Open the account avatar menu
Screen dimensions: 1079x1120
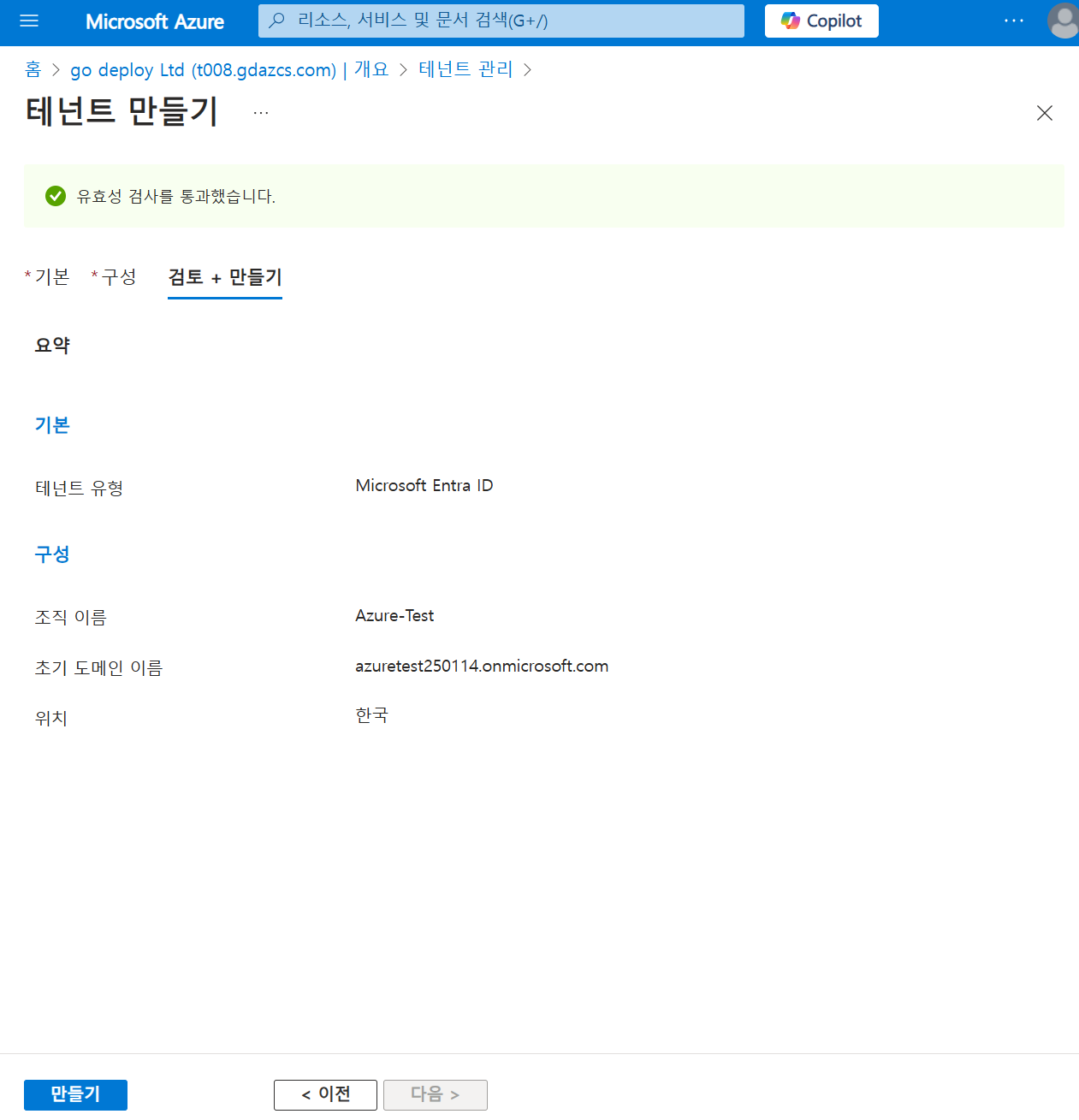point(1064,21)
